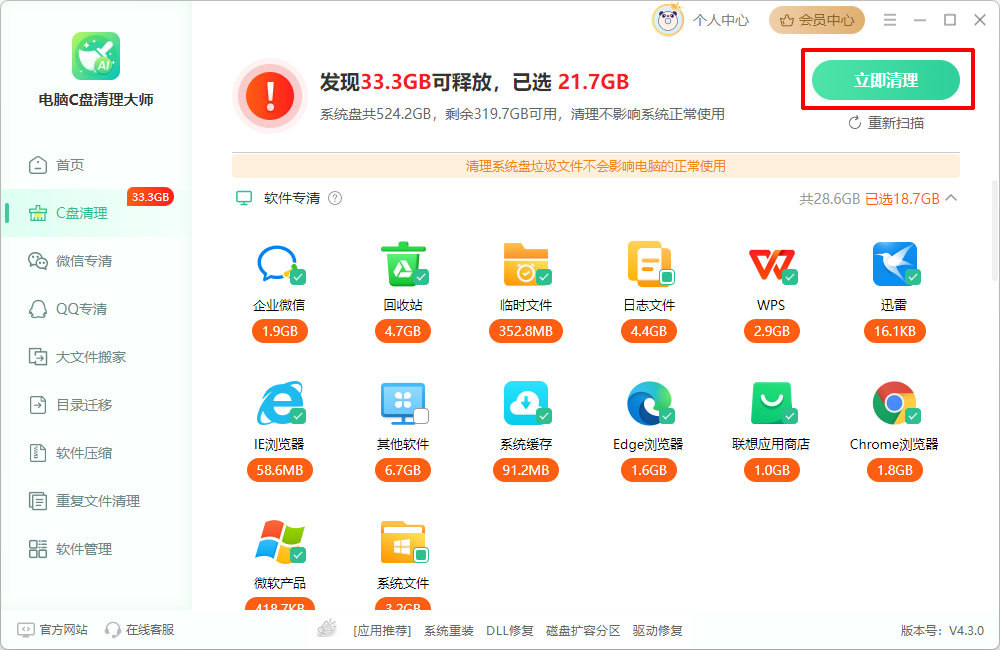Click the 临时文件 folder icon
1000x650 pixels.
pyautogui.click(x=527, y=263)
